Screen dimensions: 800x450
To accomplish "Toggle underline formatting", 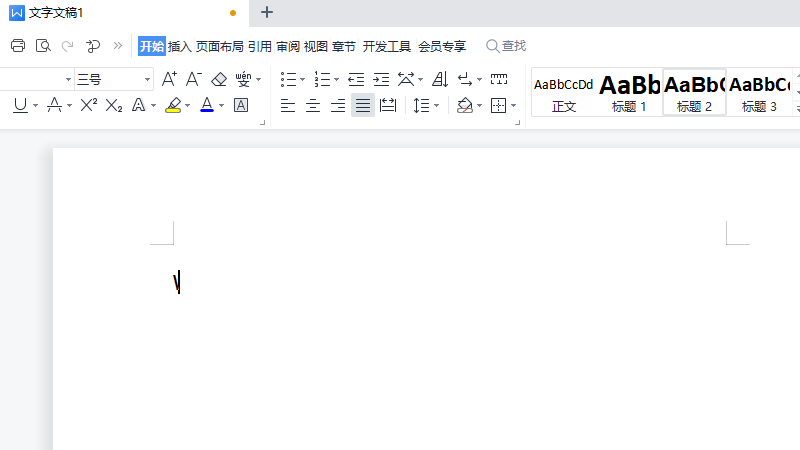I will (20, 105).
